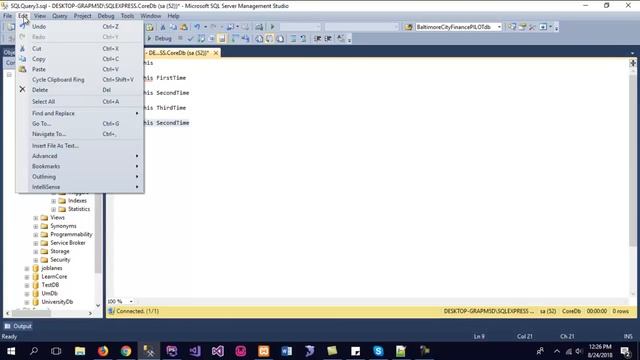
Task: Open the Tools menu in menu bar
Action: pyautogui.click(x=127, y=16)
